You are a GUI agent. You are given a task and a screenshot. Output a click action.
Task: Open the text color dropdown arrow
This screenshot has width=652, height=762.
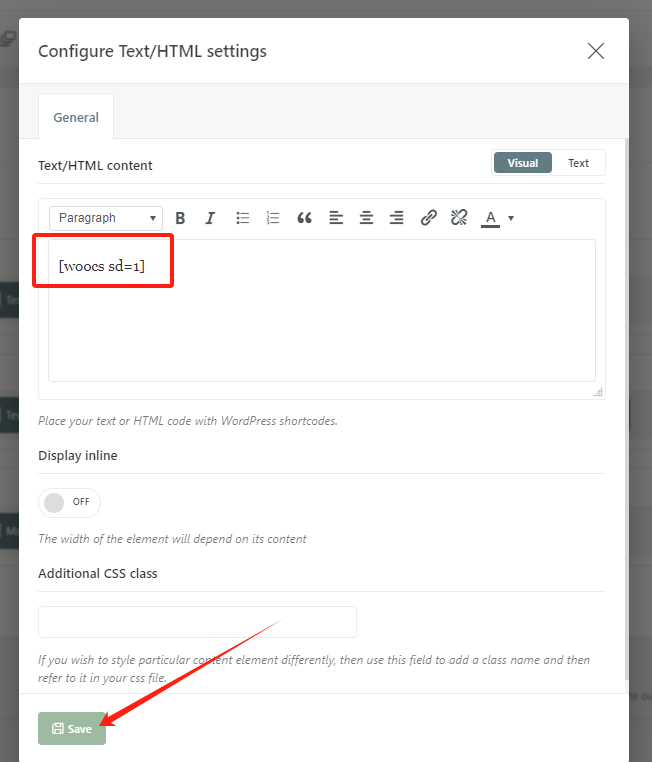point(511,218)
